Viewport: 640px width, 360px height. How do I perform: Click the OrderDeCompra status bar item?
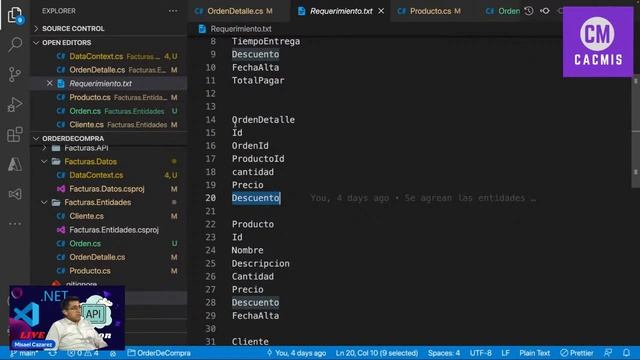[x=159, y=353]
